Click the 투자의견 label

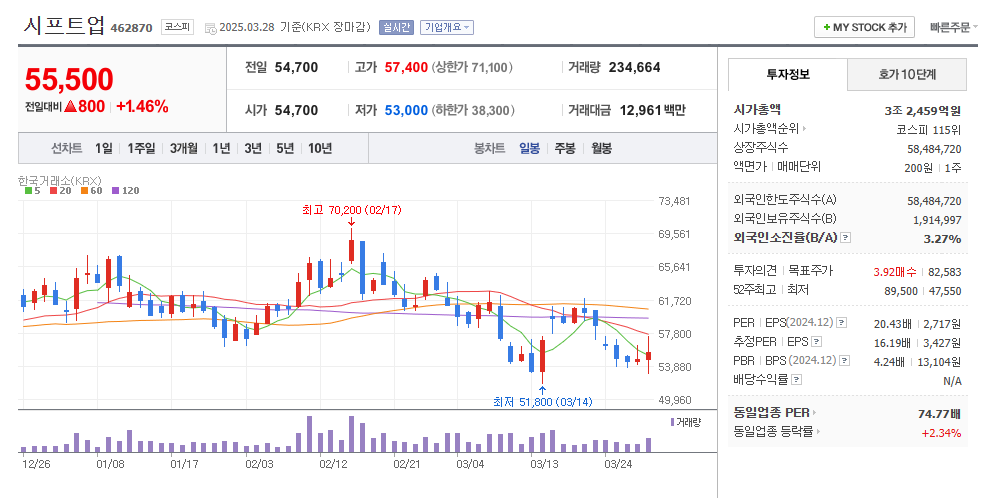coord(755,271)
